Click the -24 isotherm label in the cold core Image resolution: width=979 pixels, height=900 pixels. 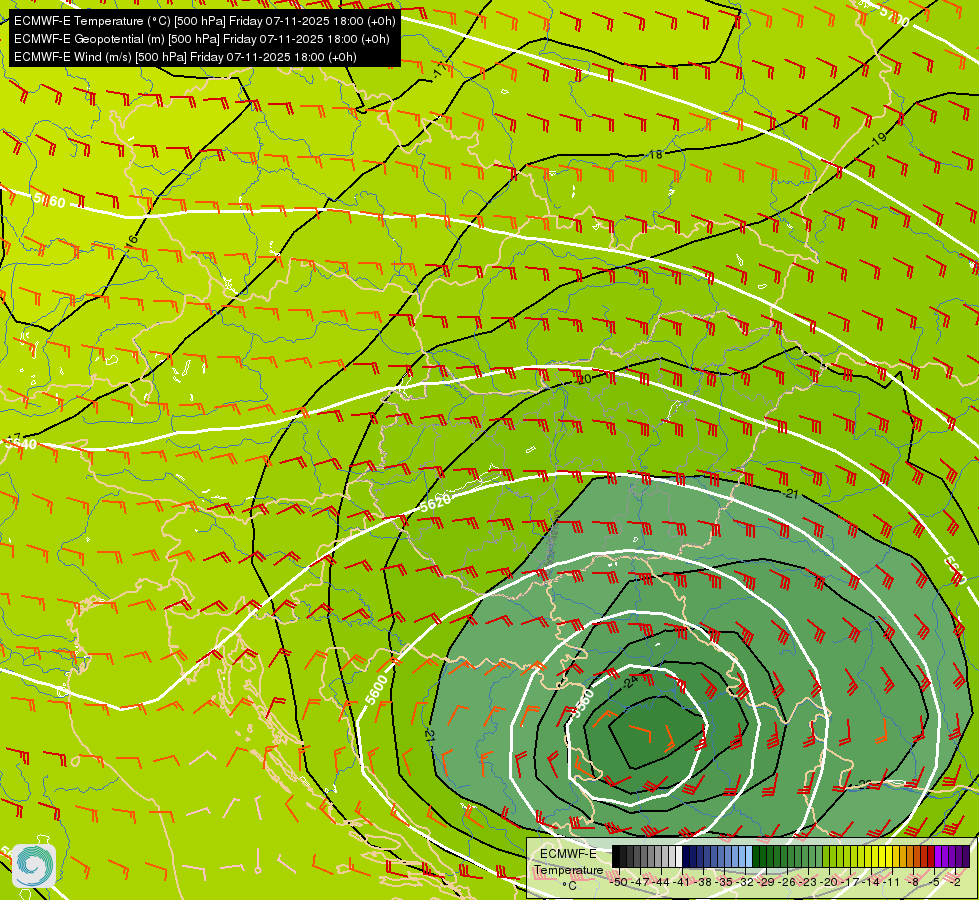click(630, 682)
